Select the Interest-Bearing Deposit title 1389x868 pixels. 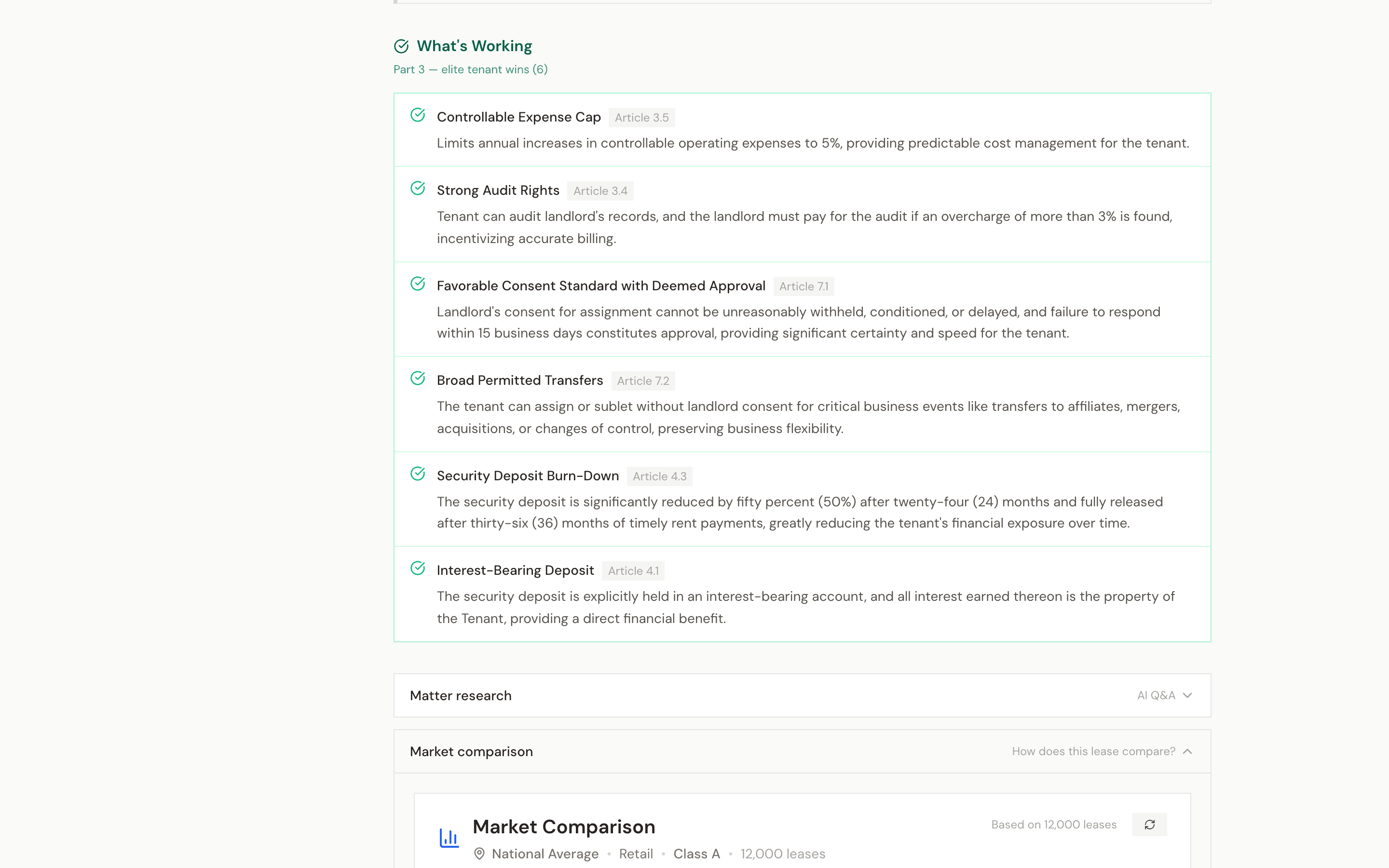[516, 570]
